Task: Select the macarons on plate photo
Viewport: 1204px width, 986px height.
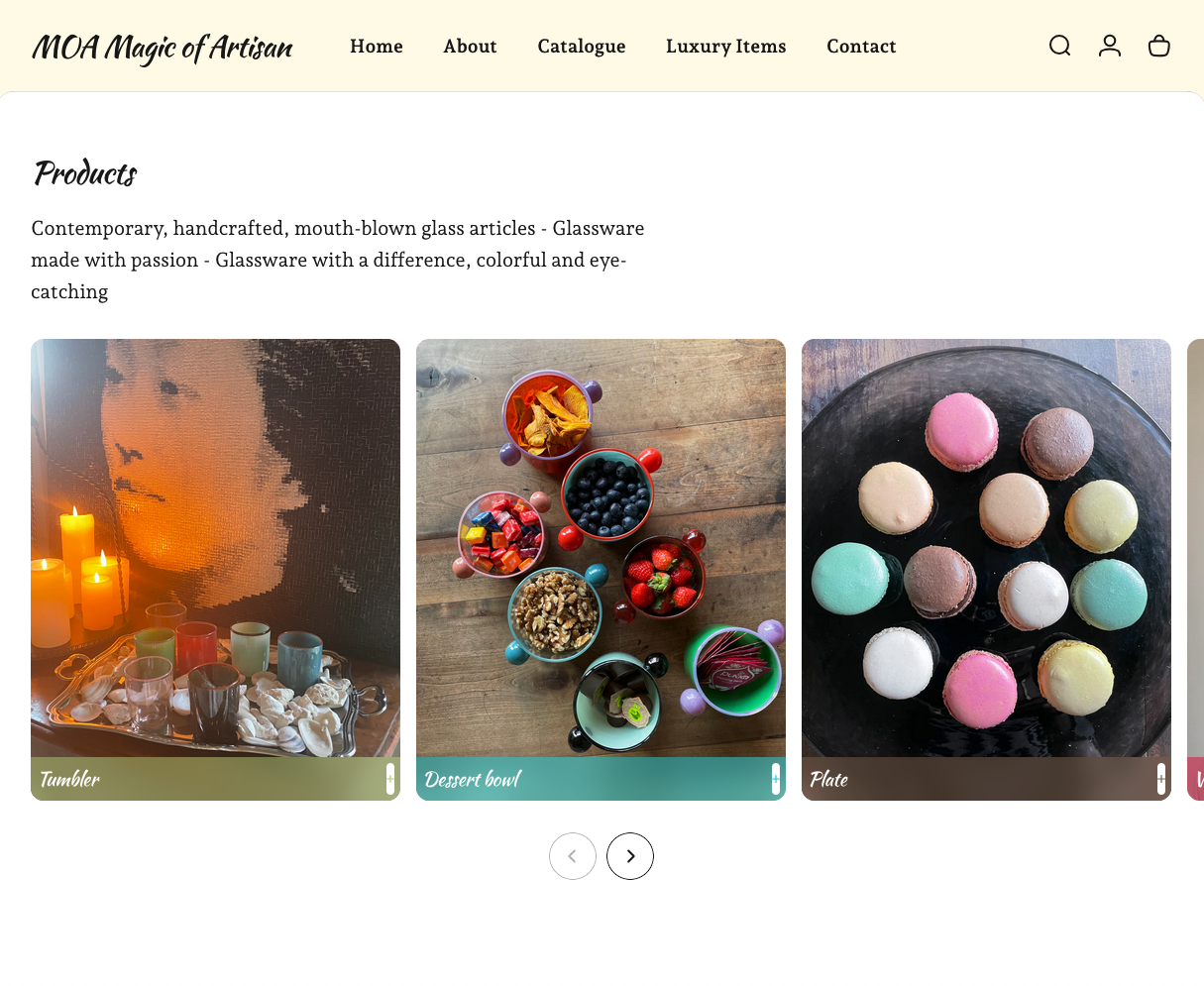Action: pos(986,548)
